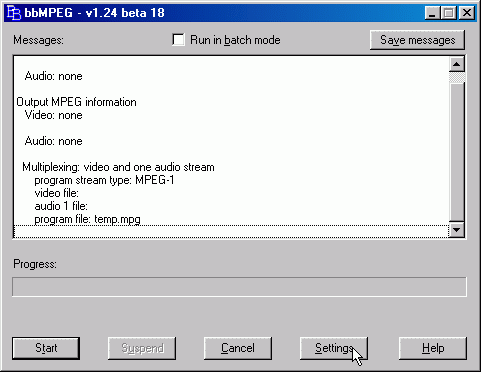Click the messages scrollbar up arrow

(457, 64)
